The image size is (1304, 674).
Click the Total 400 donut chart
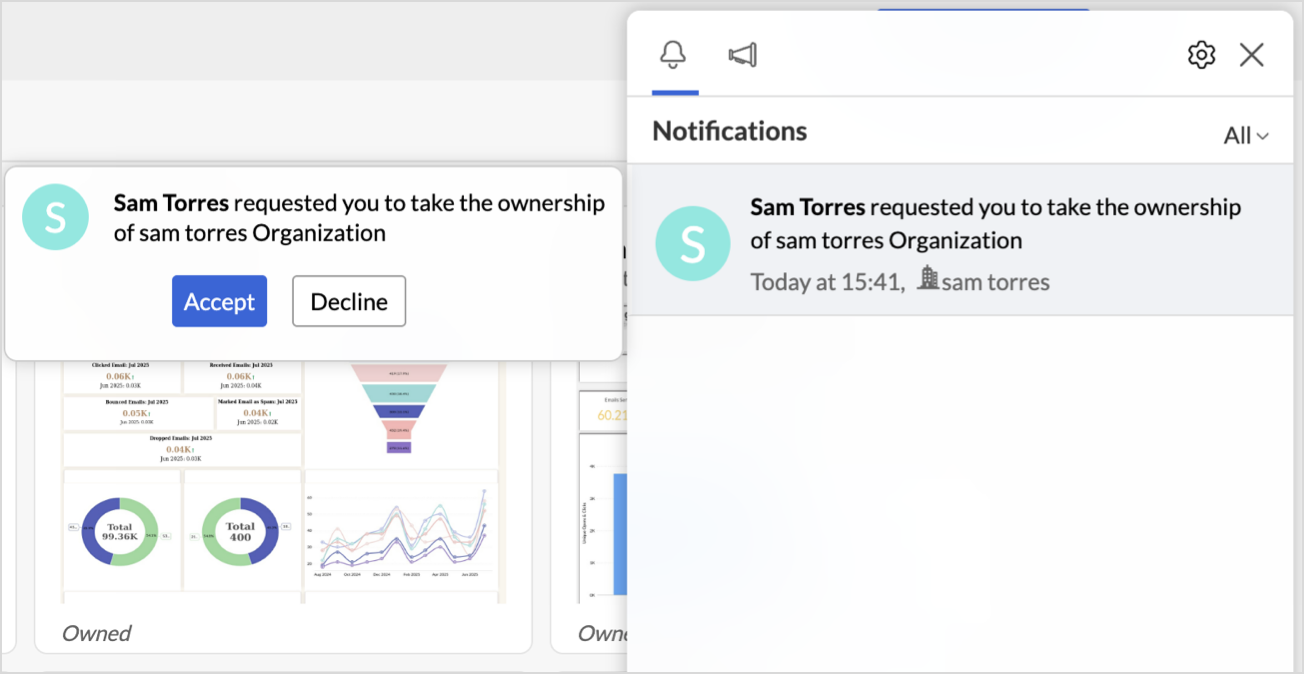[240, 531]
